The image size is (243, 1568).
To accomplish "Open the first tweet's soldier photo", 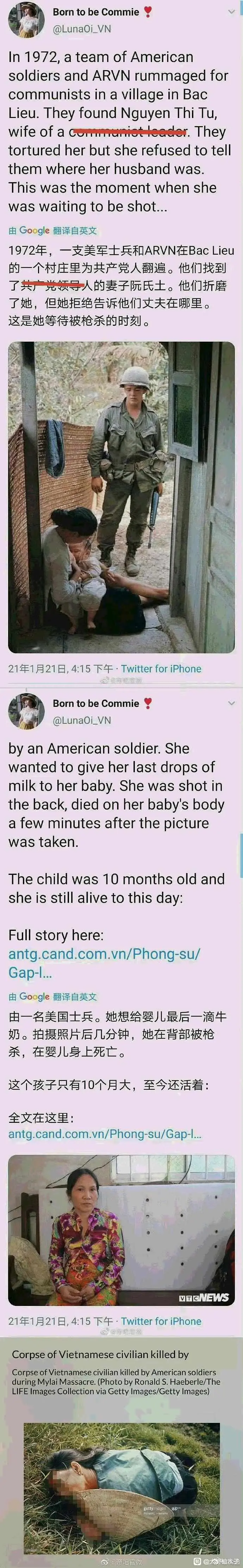I will [x=121, y=497].
